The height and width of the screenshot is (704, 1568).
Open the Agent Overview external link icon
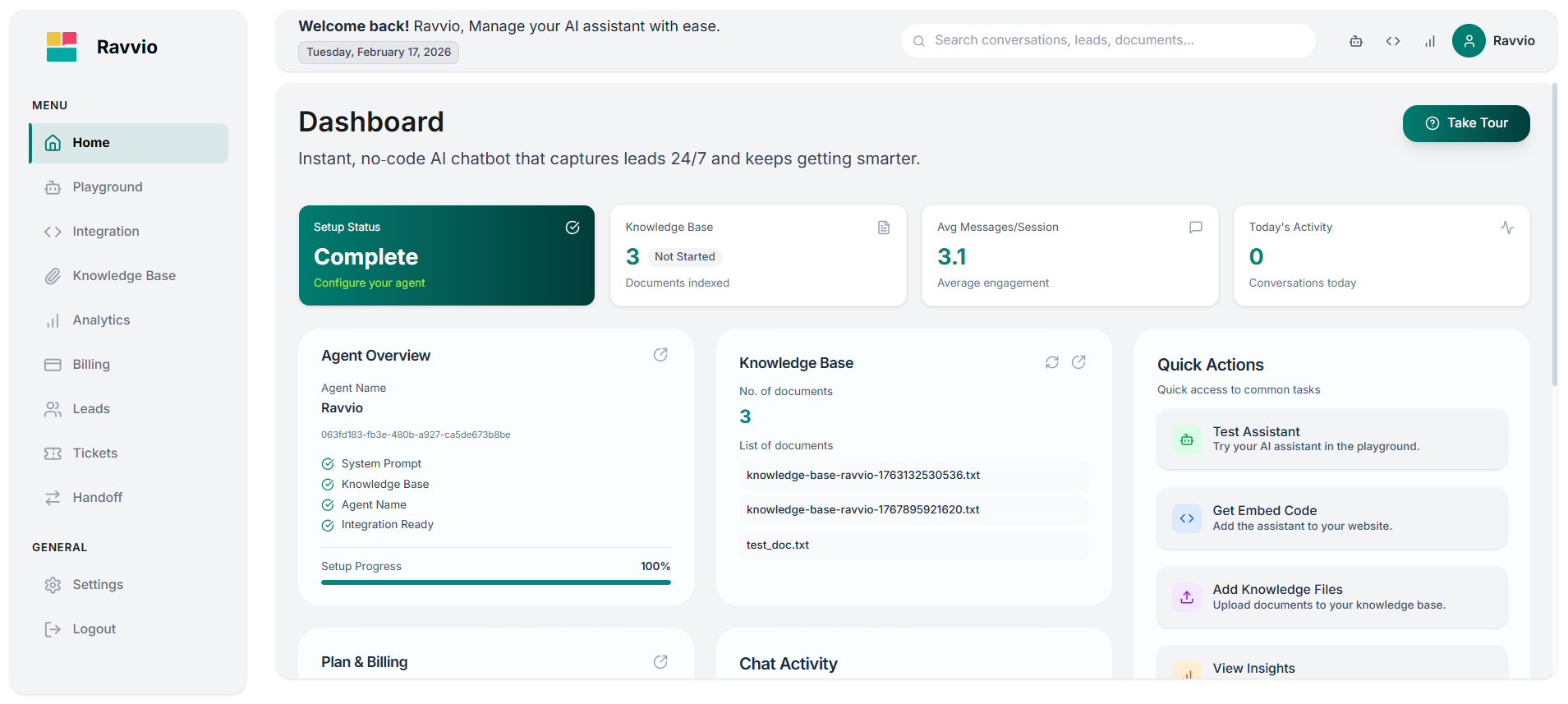[x=660, y=355]
